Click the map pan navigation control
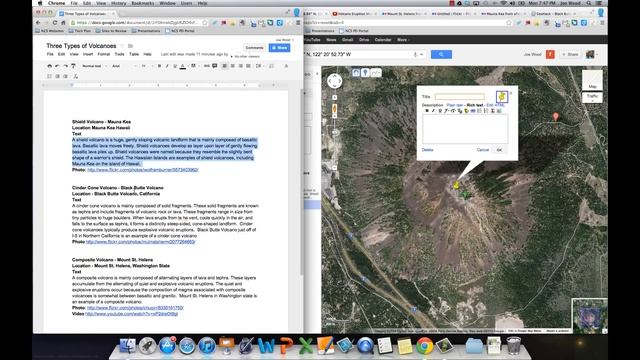This screenshot has height=360, width=640. (x=335, y=81)
